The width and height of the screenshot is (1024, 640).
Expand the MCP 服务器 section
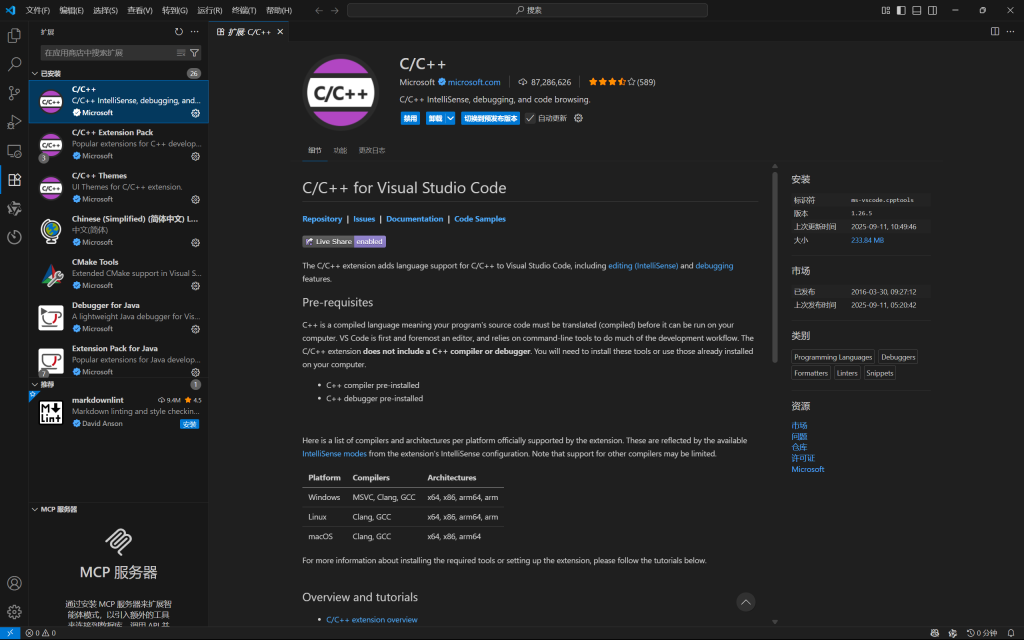[x=35, y=509]
